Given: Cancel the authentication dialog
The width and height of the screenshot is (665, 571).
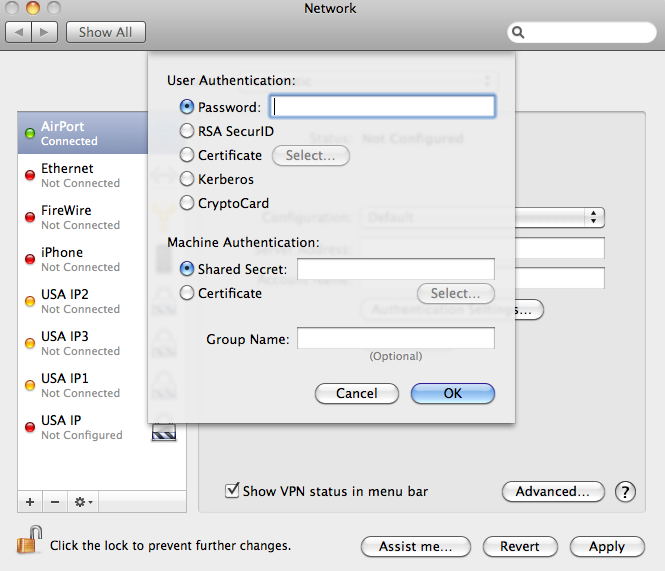Looking at the screenshot, I should [357, 393].
